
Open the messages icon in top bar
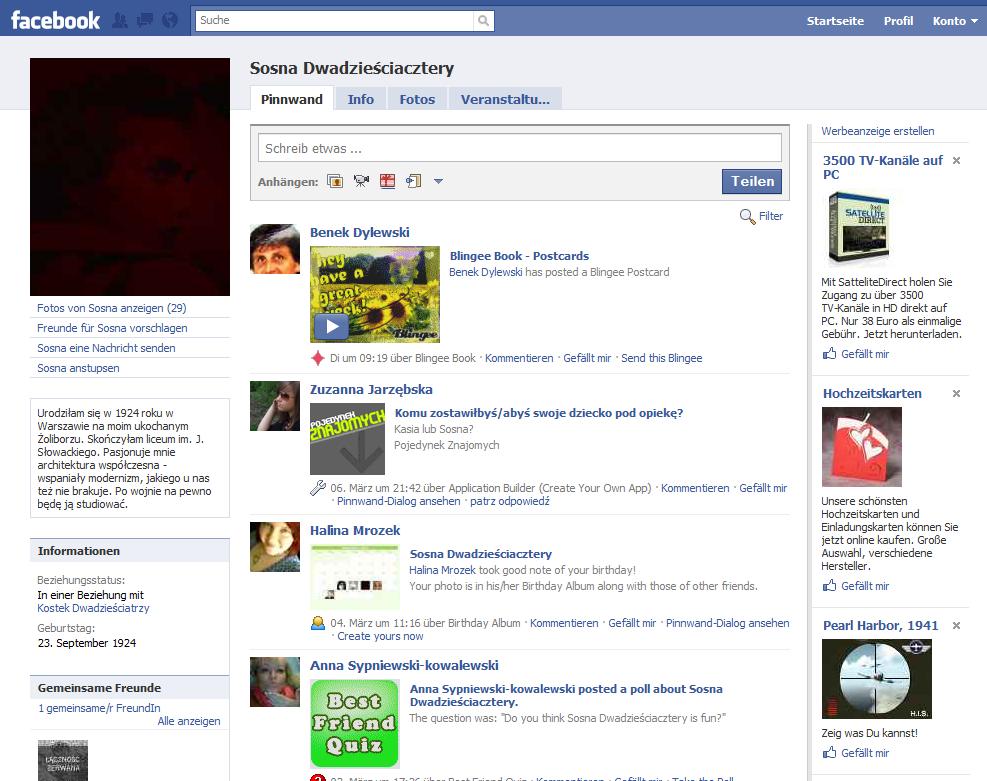(x=145, y=20)
